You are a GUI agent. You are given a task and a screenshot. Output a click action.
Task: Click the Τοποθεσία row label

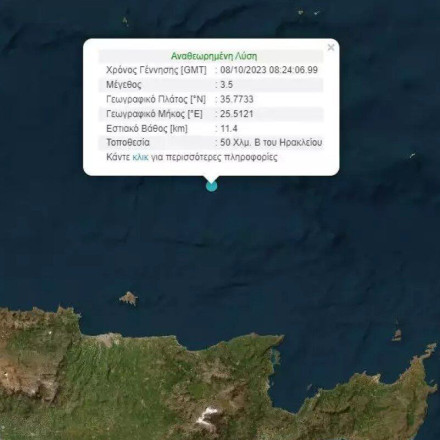click(128, 143)
